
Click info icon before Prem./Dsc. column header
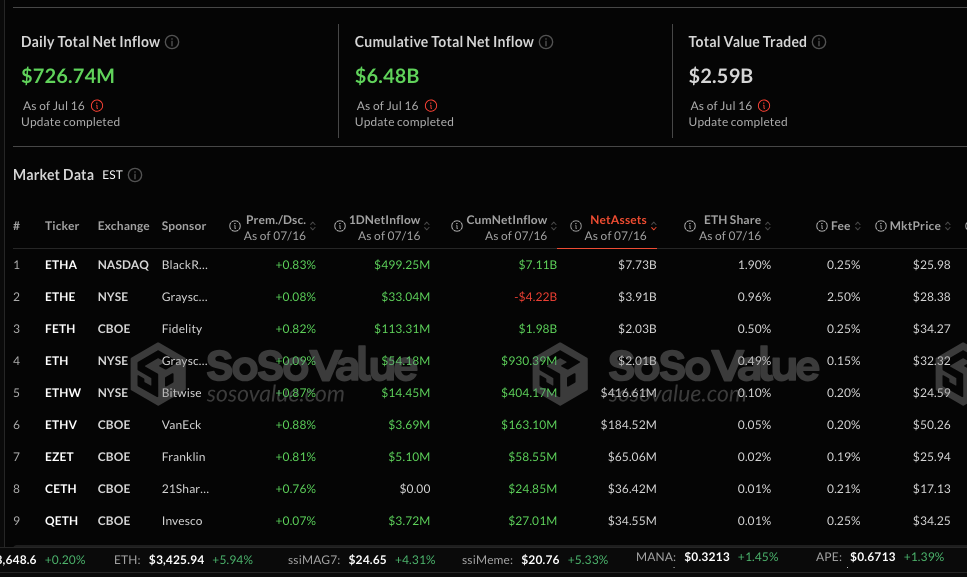point(236,226)
